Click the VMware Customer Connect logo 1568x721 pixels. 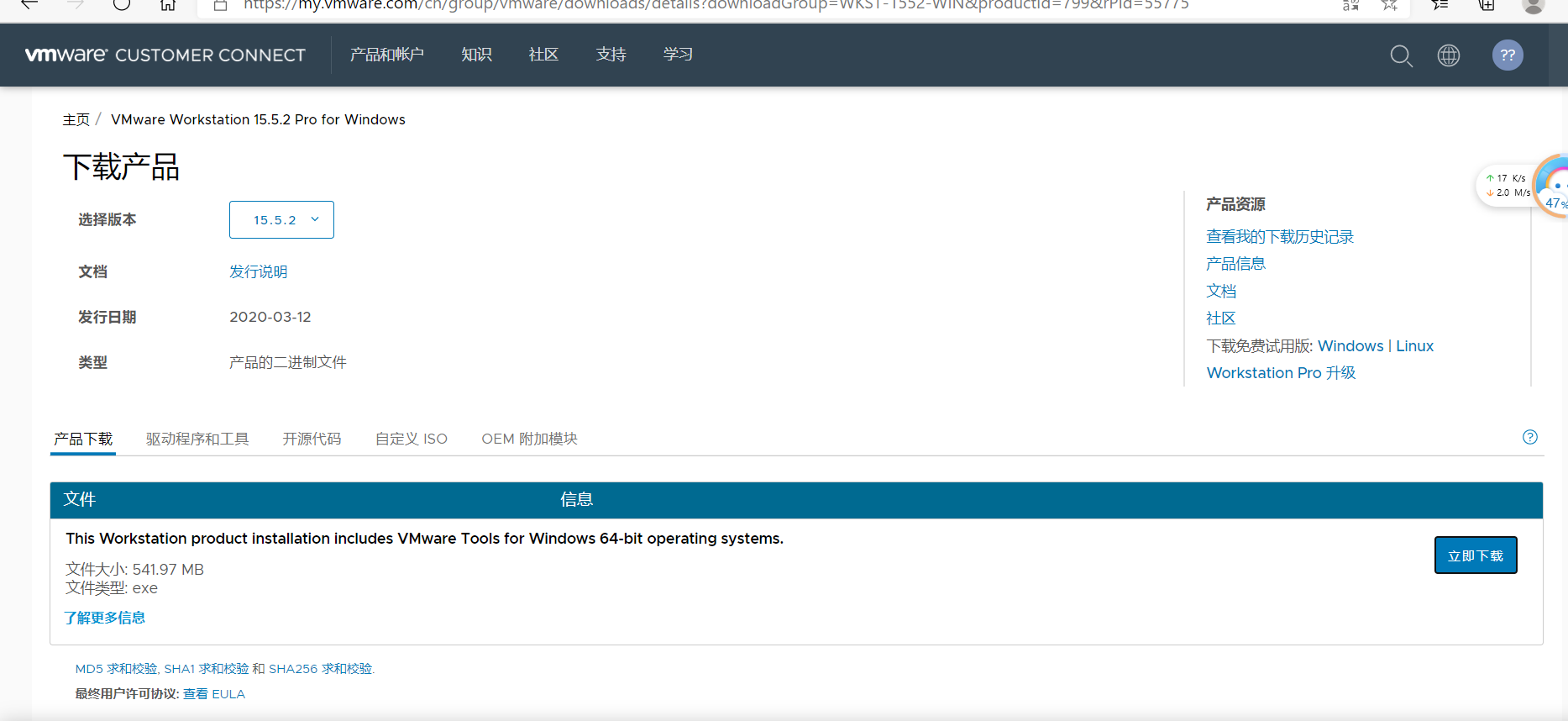point(165,55)
